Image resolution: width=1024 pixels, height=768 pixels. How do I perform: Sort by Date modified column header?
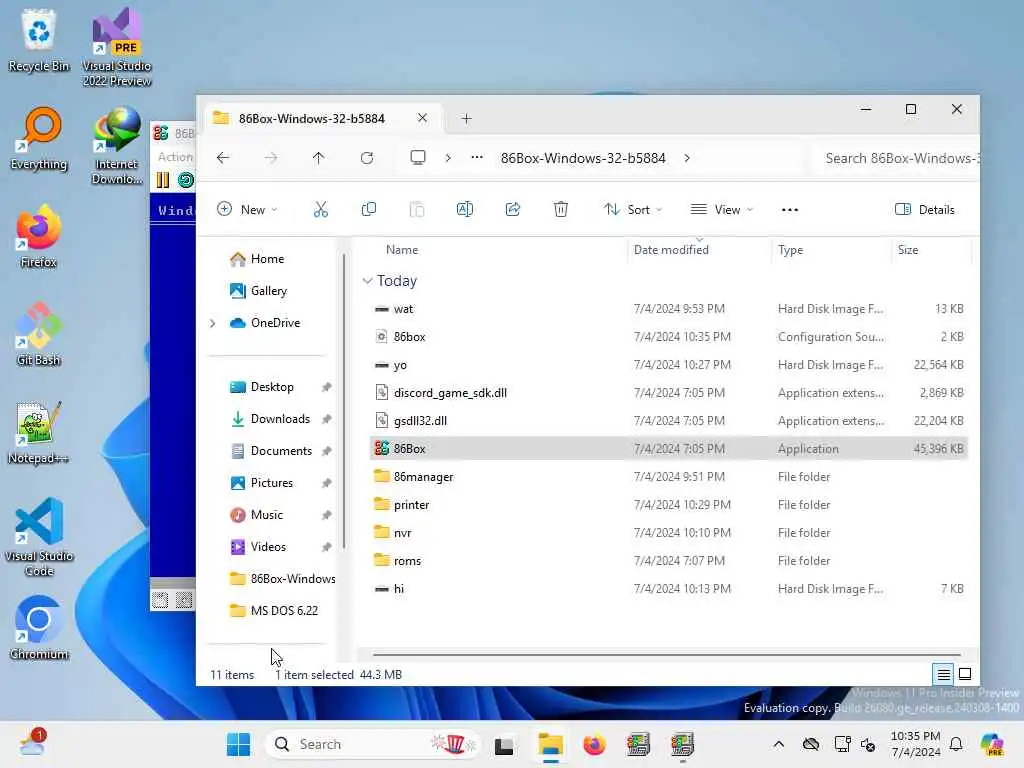tap(671, 249)
